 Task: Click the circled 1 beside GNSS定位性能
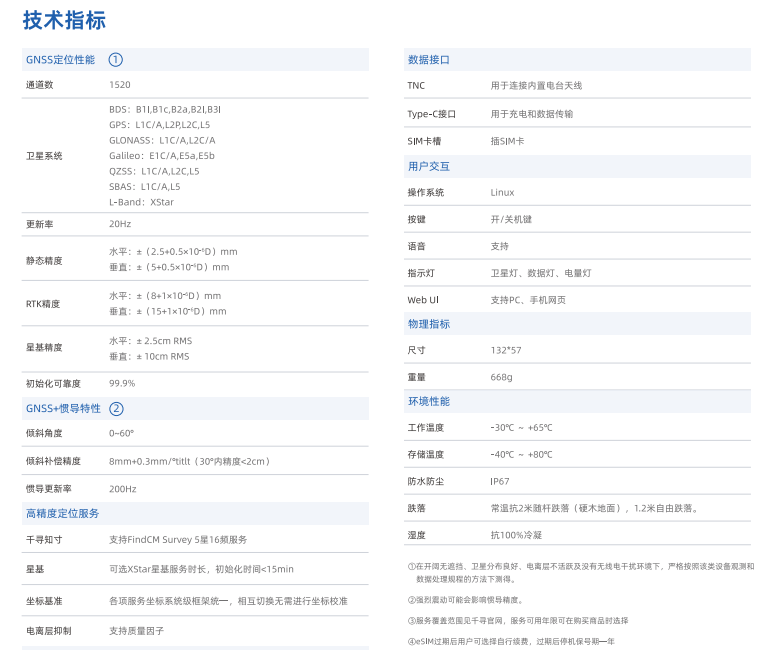116,60
